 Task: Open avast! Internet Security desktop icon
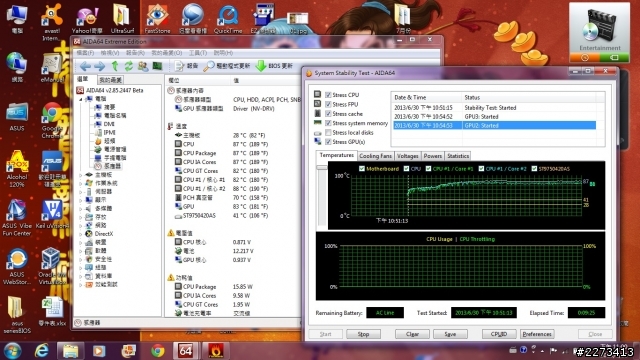coord(51,21)
